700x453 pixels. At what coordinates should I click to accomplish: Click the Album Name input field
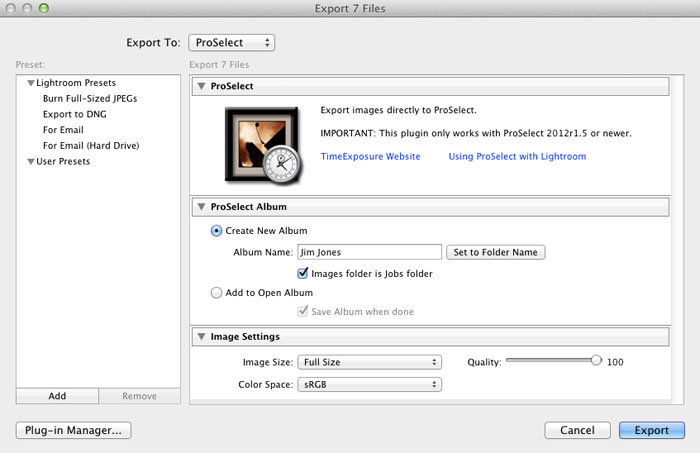coord(369,252)
